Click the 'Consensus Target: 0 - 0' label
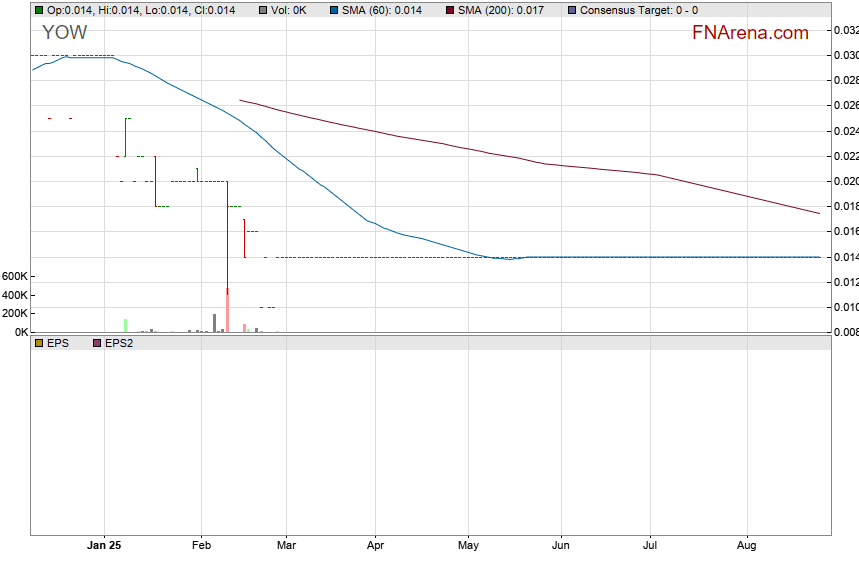 639,10
